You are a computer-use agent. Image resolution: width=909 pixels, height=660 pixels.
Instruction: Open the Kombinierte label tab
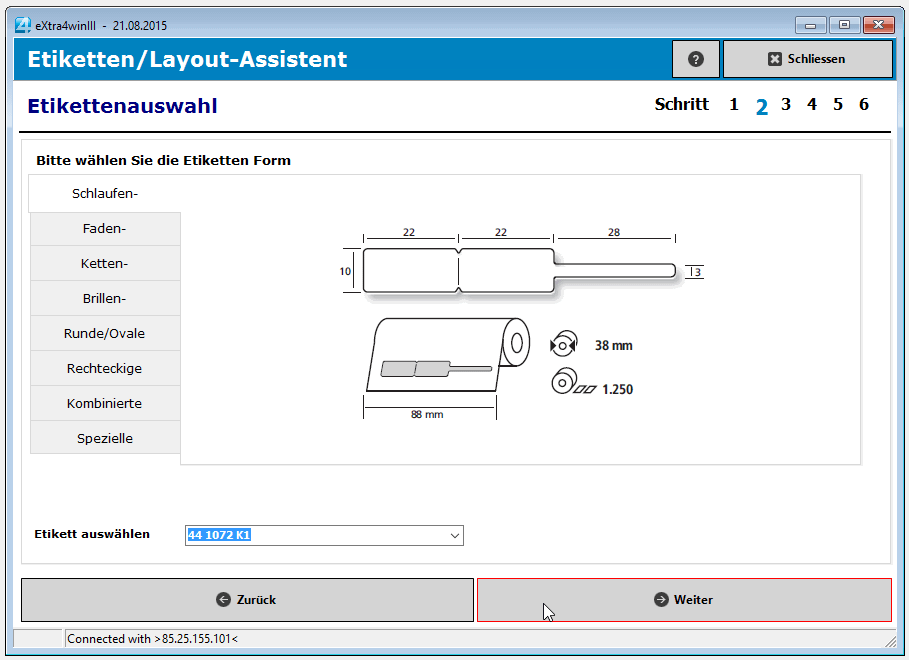click(x=105, y=404)
